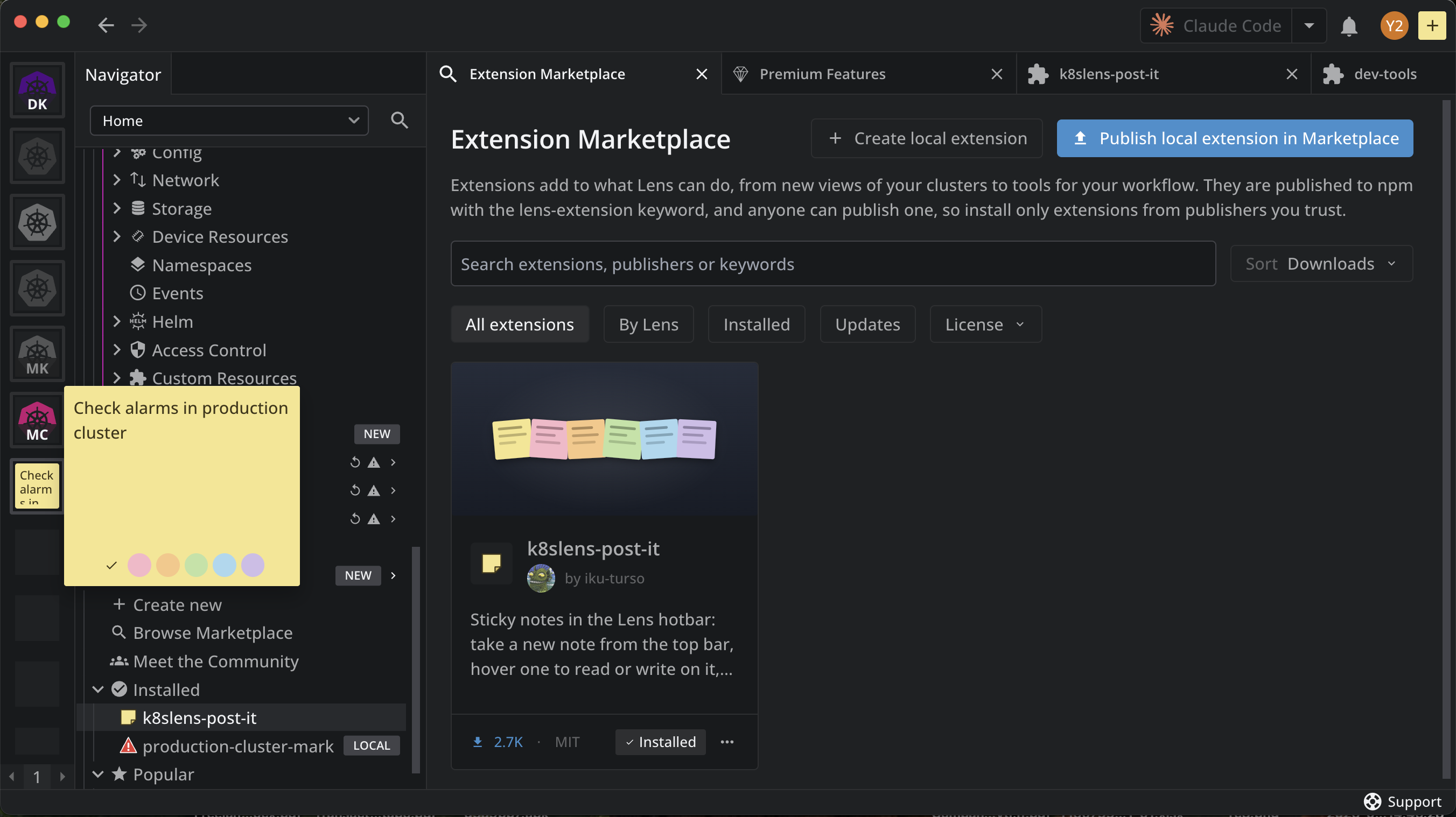Open the k8slens-post-it card thumbnail
1456x817 pixels.
(604, 439)
